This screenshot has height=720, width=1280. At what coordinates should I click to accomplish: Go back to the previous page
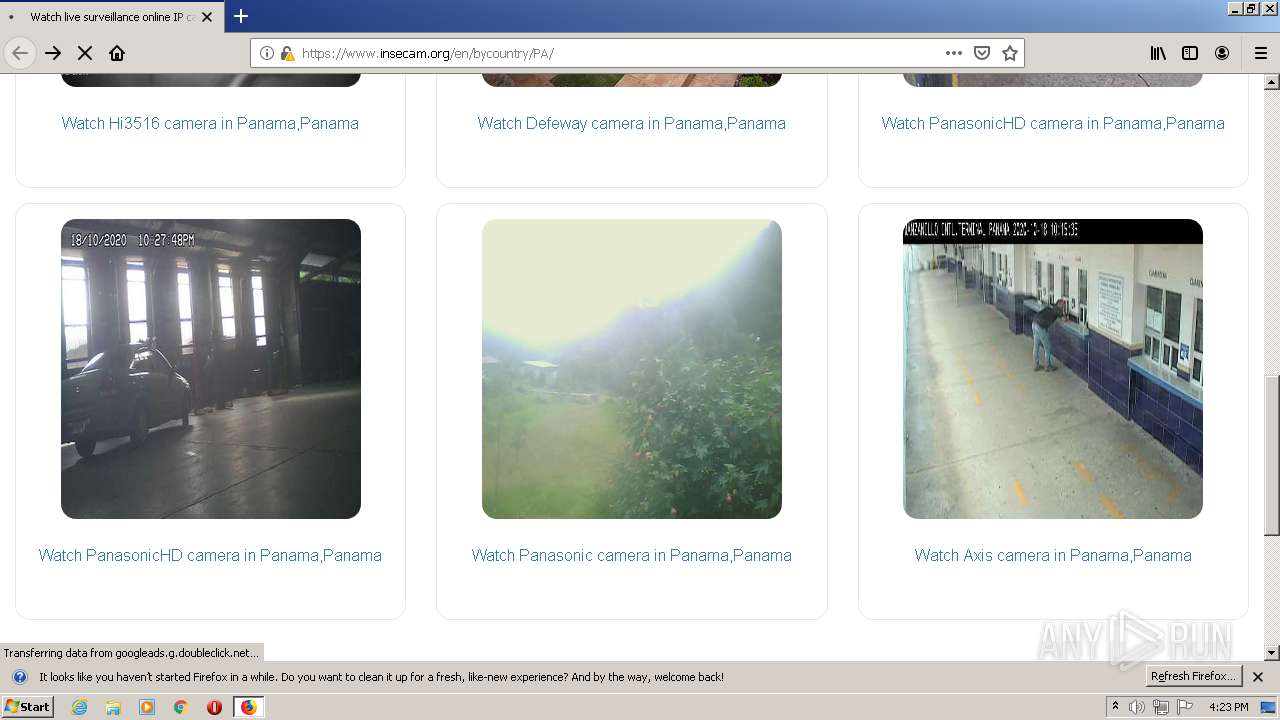20,53
